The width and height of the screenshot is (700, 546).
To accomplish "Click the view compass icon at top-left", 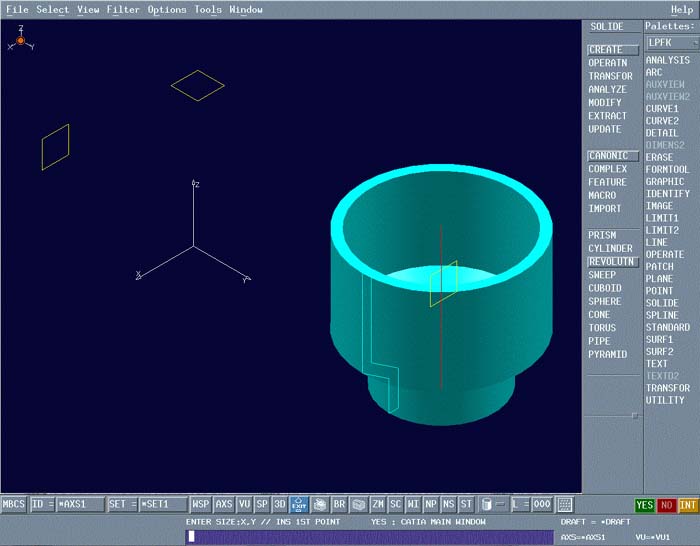I will click(20, 40).
